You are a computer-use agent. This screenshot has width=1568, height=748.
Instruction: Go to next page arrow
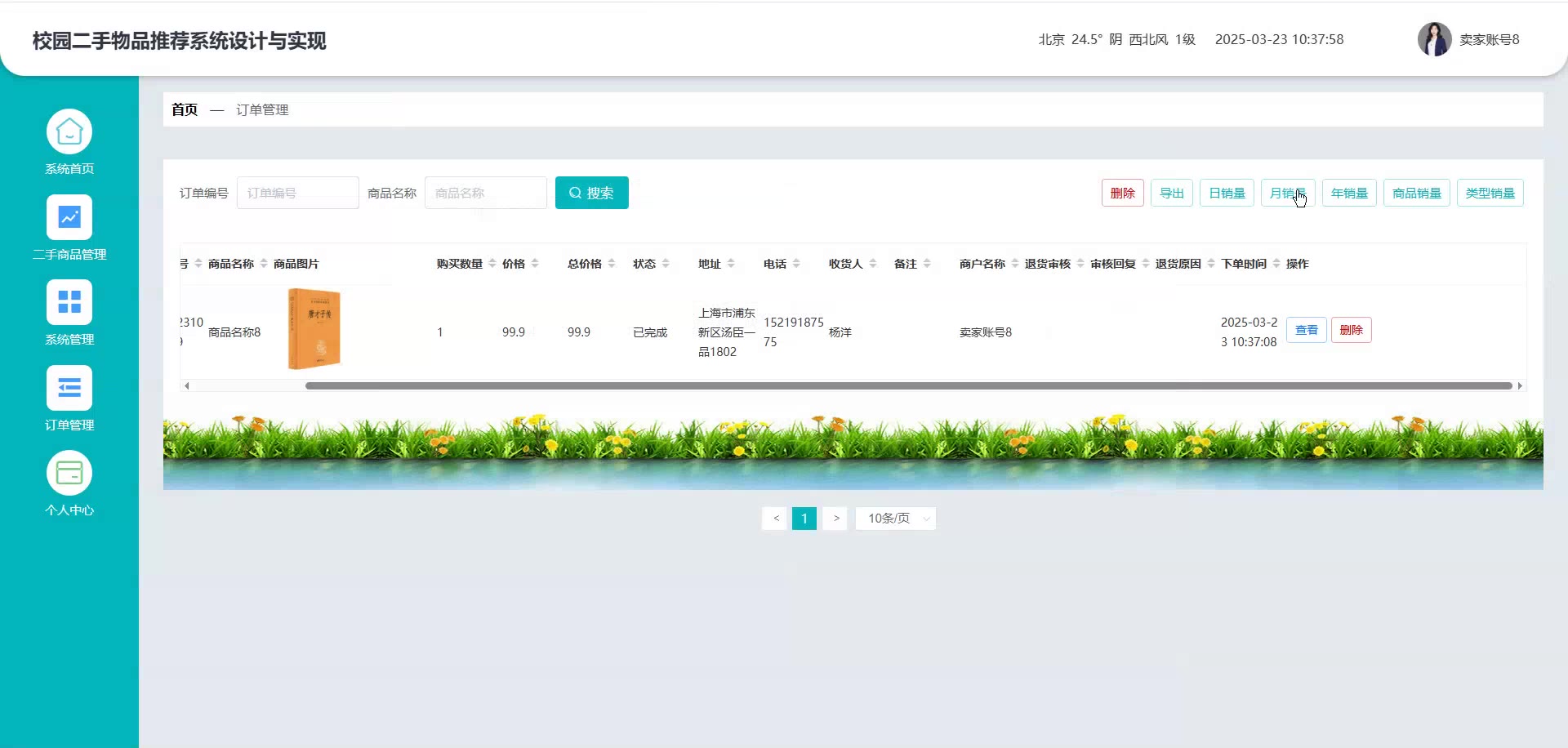[x=835, y=519]
